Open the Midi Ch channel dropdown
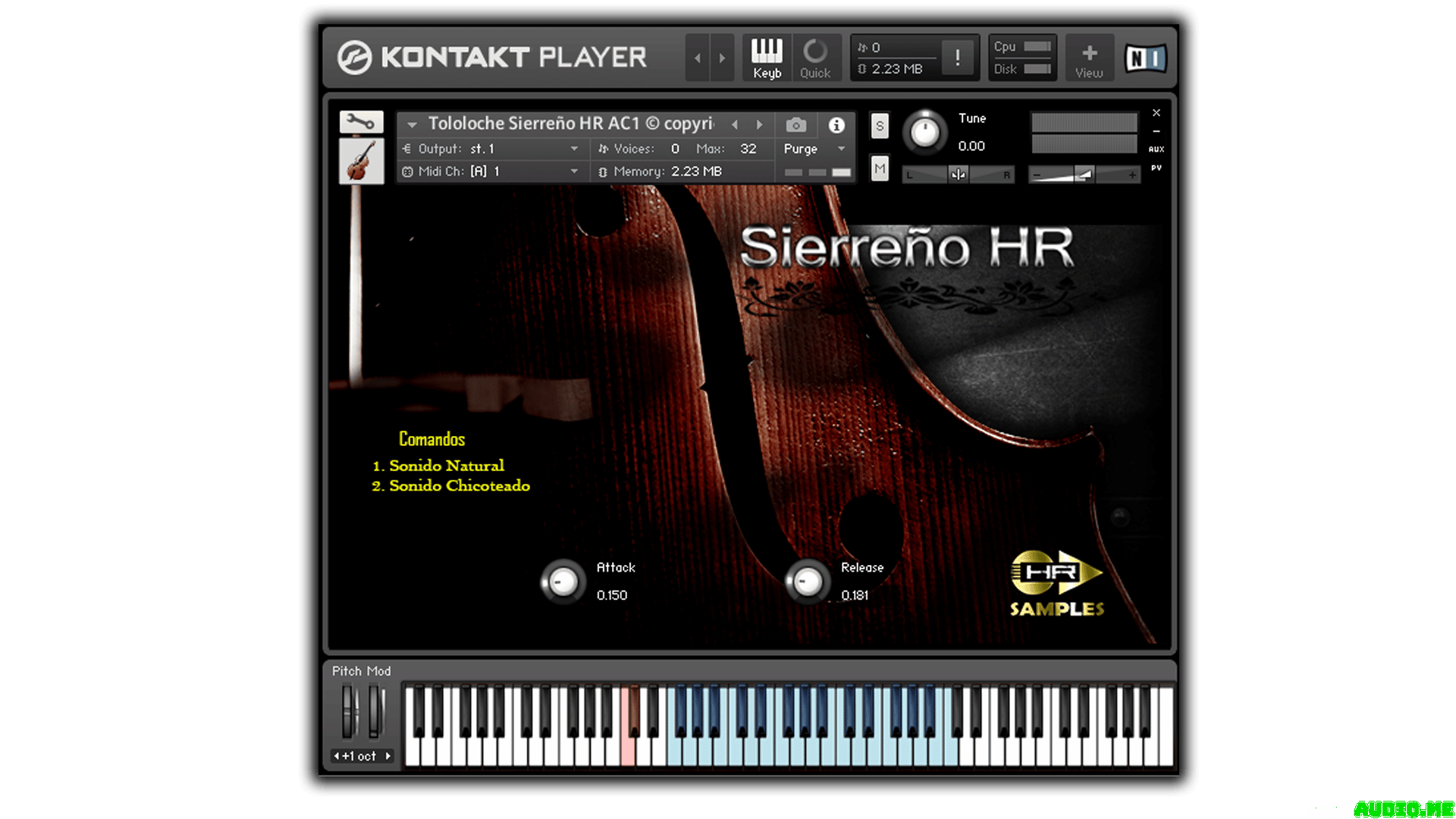The height and width of the screenshot is (819, 1456). [x=574, y=171]
